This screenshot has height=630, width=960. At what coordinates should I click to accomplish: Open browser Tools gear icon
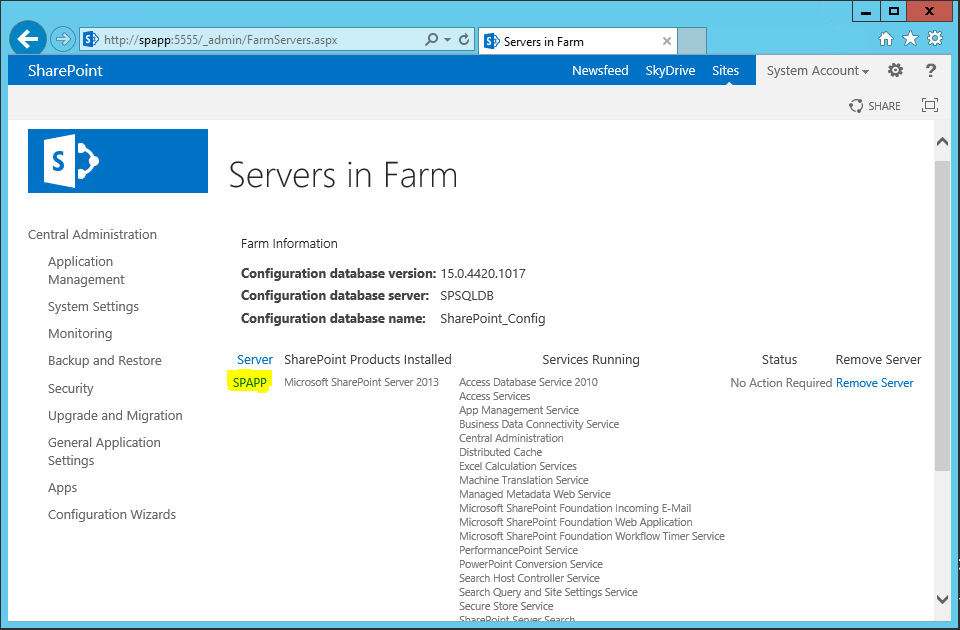[935, 39]
